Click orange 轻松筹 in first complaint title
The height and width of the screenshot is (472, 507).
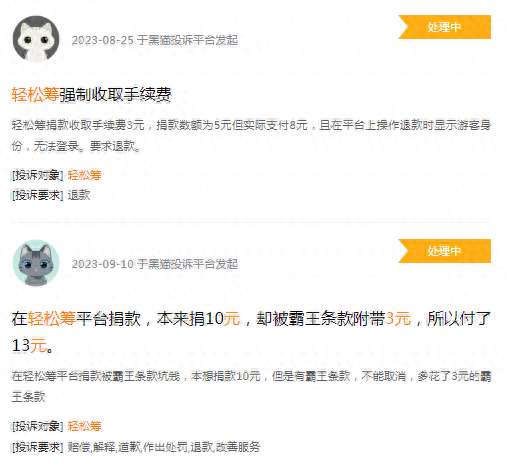[35, 95]
